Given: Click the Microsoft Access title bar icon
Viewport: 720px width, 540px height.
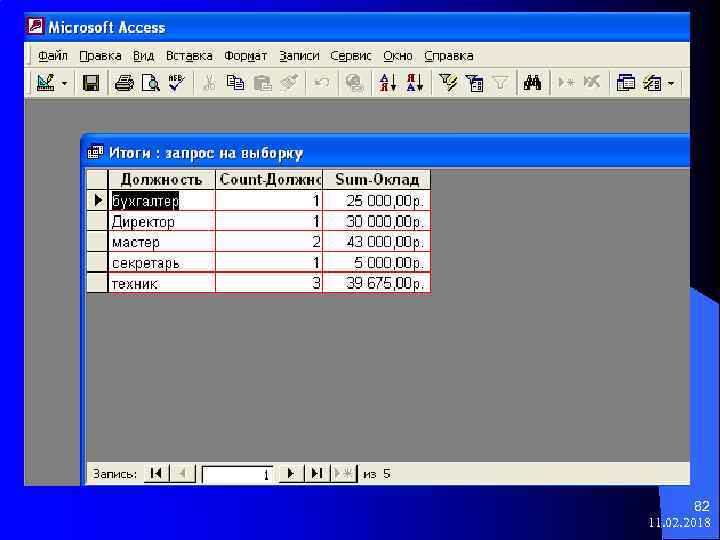Looking at the screenshot, I should (36, 27).
